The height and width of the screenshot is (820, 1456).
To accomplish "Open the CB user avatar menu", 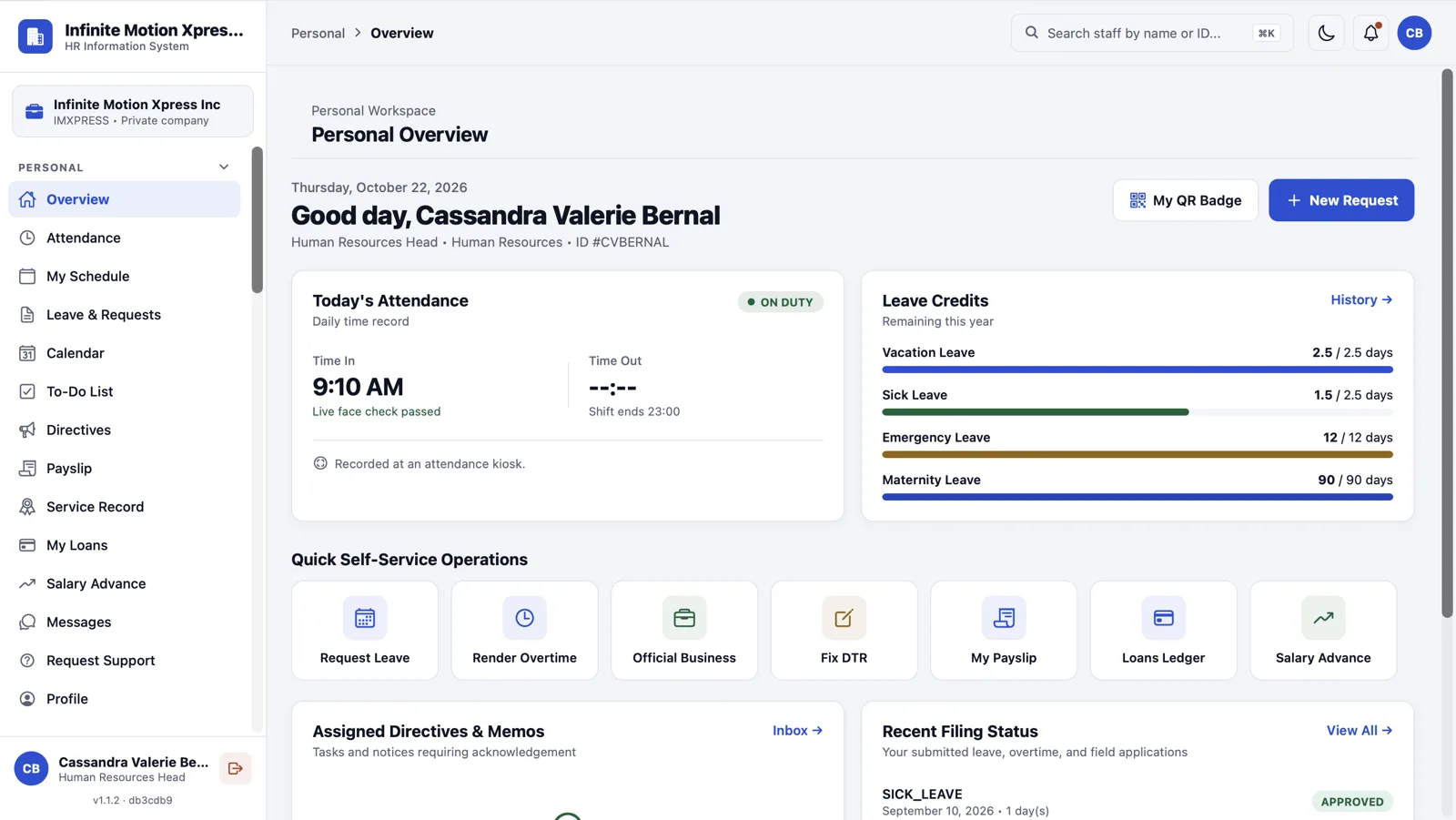I will (1414, 33).
